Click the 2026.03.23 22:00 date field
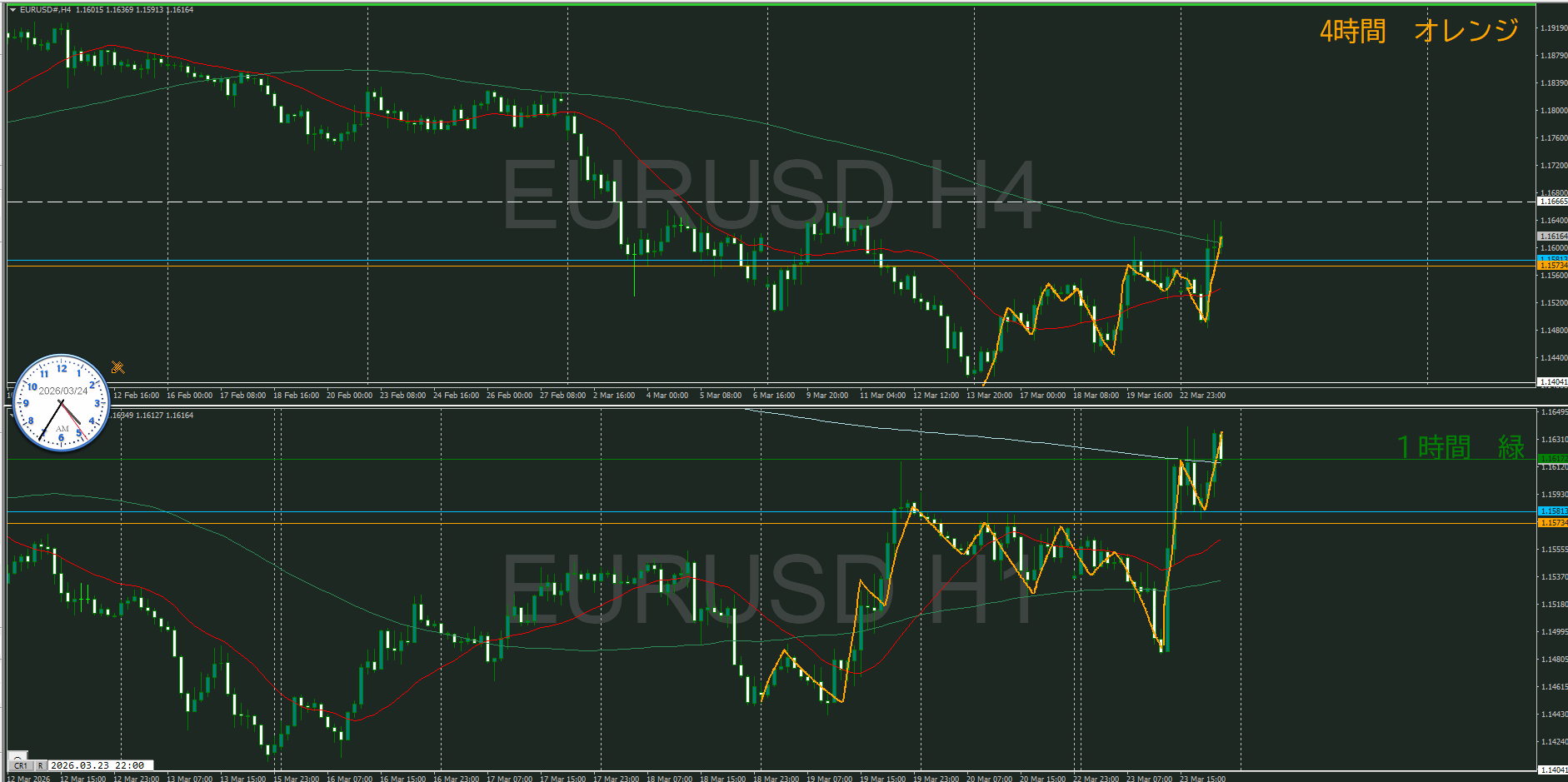Image resolution: width=1568 pixels, height=782 pixels. coord(97,765)
